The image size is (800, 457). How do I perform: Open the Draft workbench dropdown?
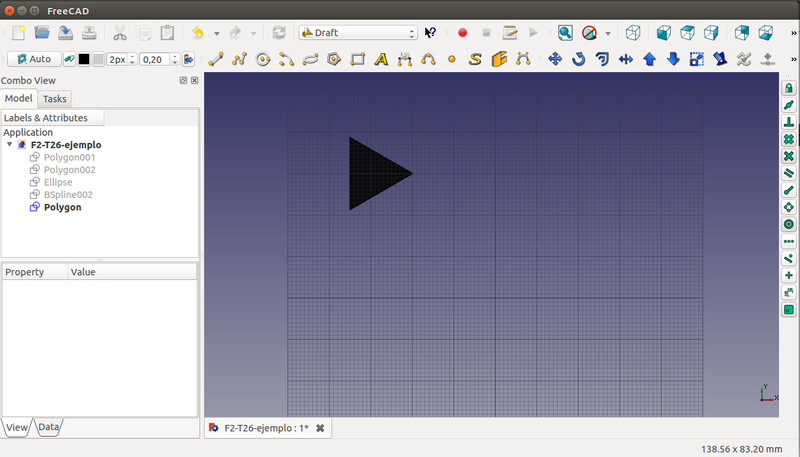click(x=358, y=33)
